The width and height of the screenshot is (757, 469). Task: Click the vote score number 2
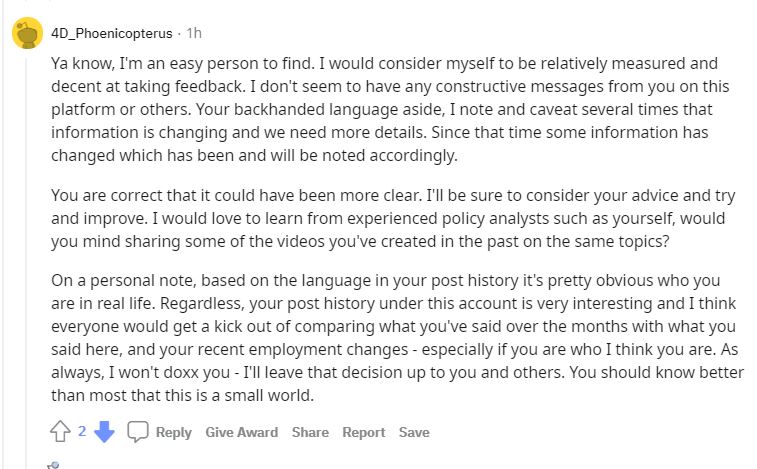[x=82, y=431]
